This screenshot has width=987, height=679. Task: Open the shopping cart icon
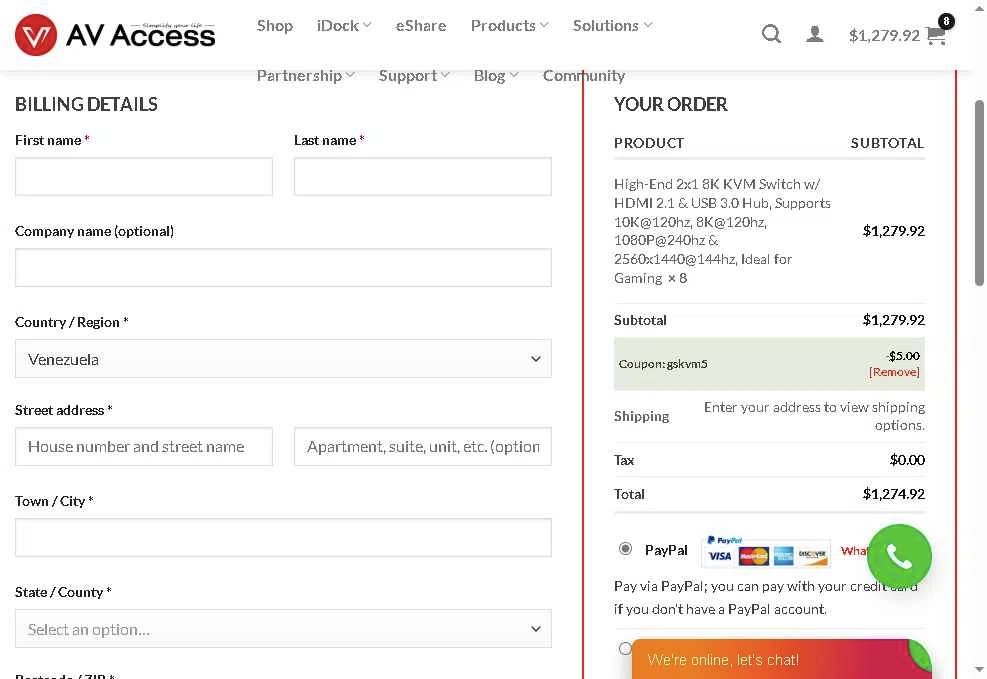[x=937, y=35]
